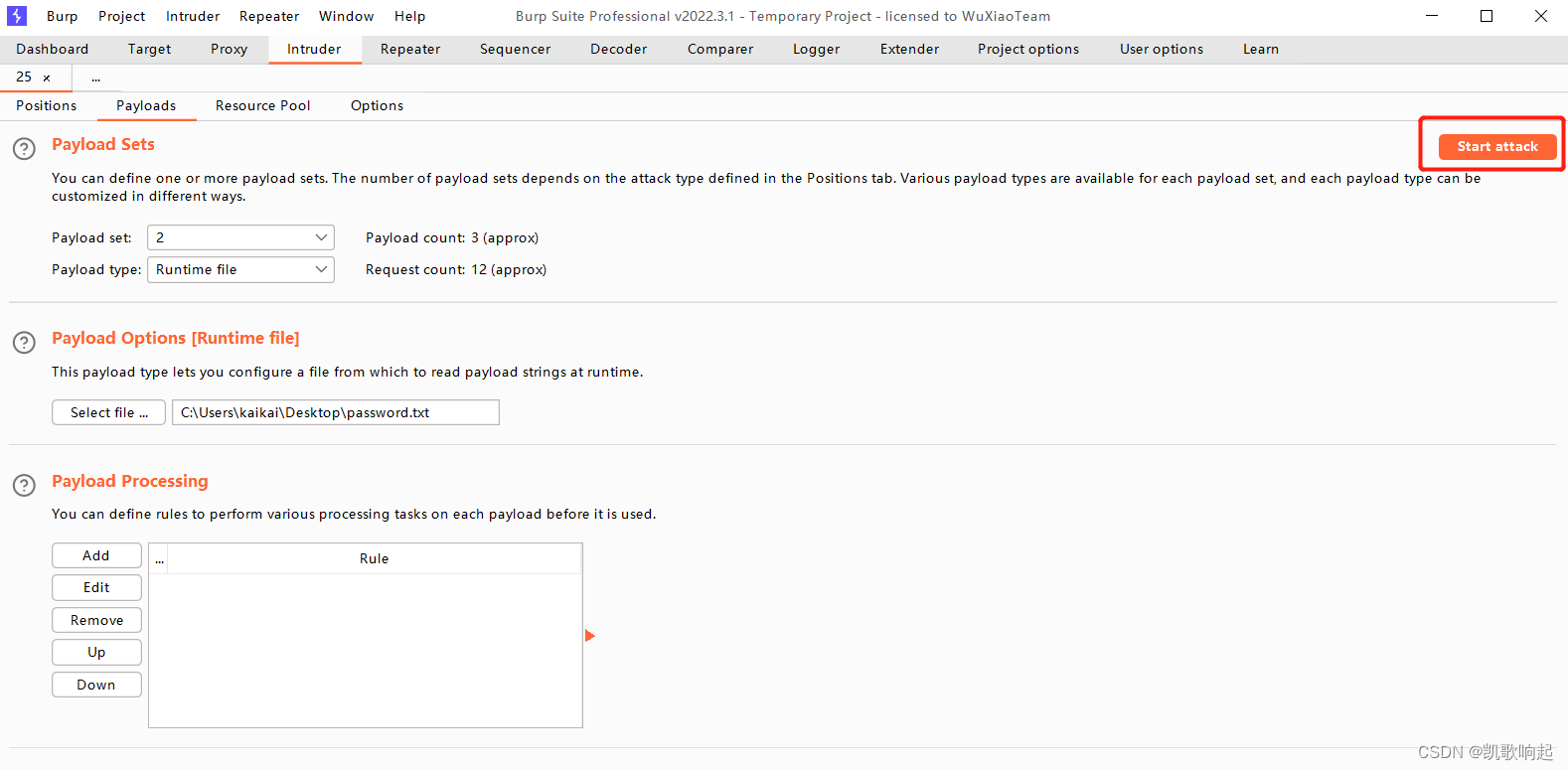1568x770 pixels.
Task: Switch to the Dashboard tab
Action: click(52, 49)
